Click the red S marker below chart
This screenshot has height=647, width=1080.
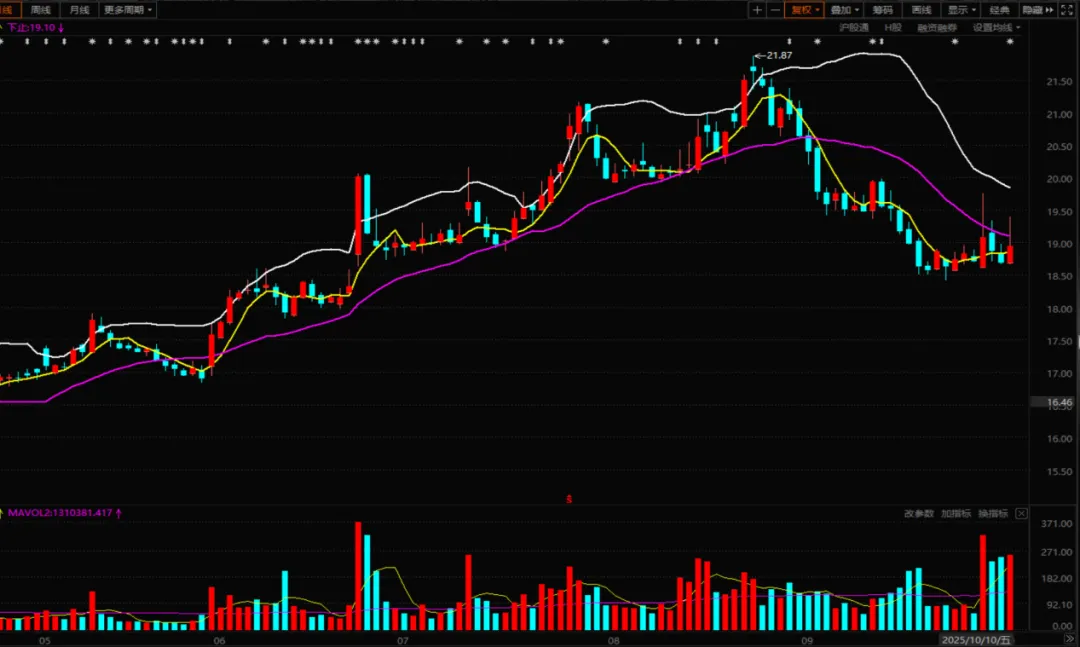coord(569,499)
